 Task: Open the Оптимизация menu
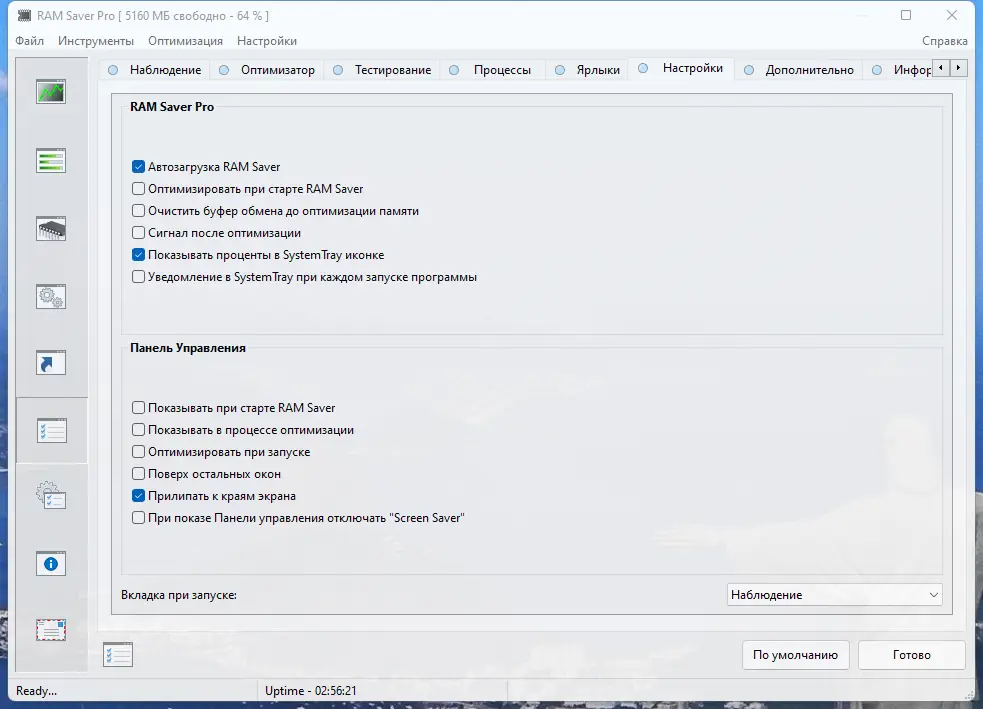(185, 41)
